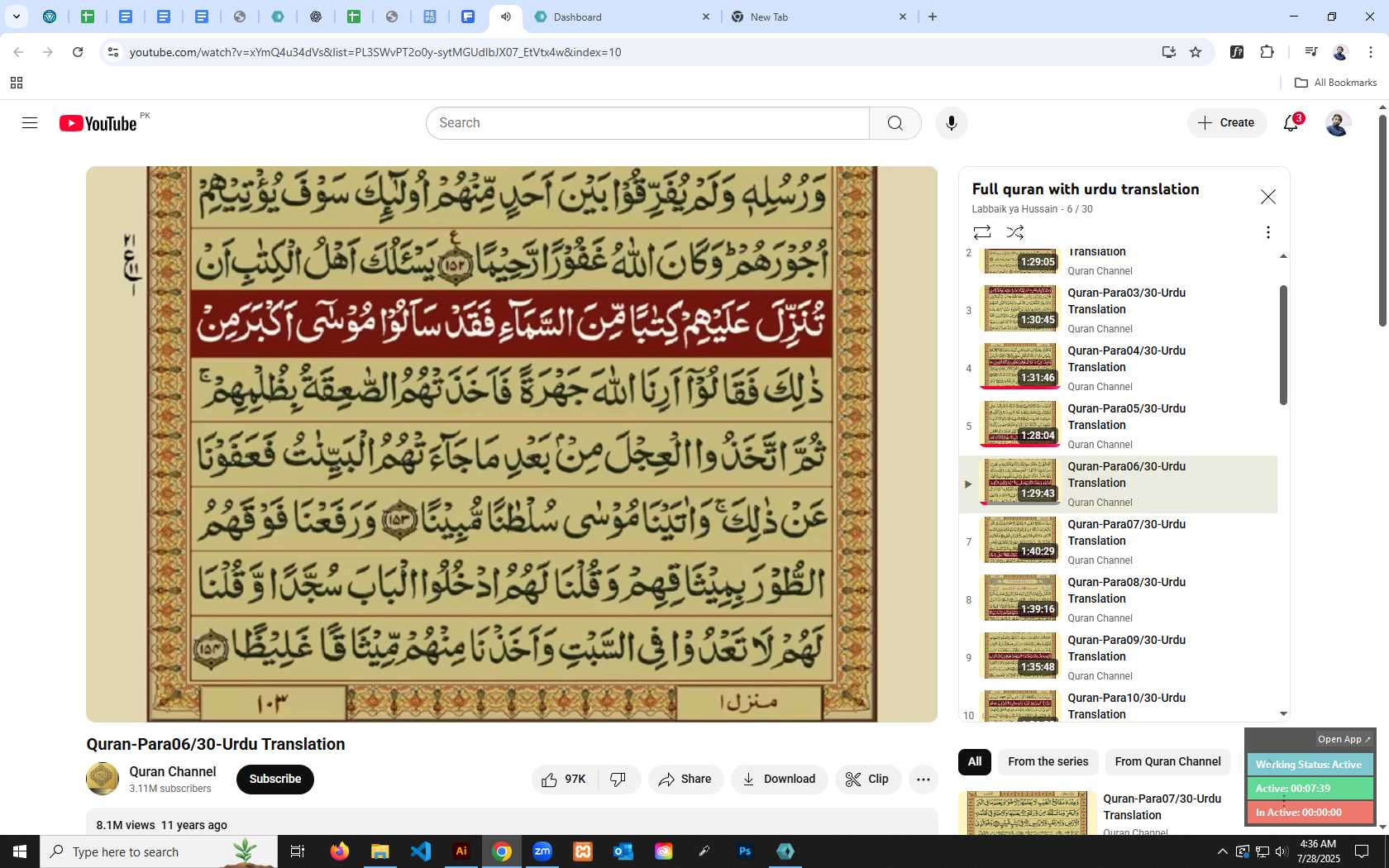
Task: Show hidden system tray icons
Action: pos(1222,851)
